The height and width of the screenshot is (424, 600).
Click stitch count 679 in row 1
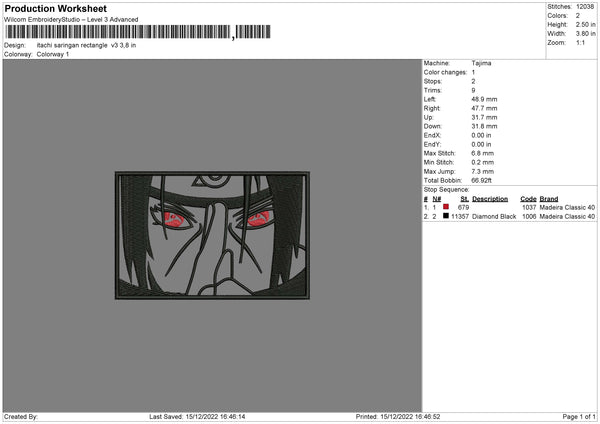[463, 207]
